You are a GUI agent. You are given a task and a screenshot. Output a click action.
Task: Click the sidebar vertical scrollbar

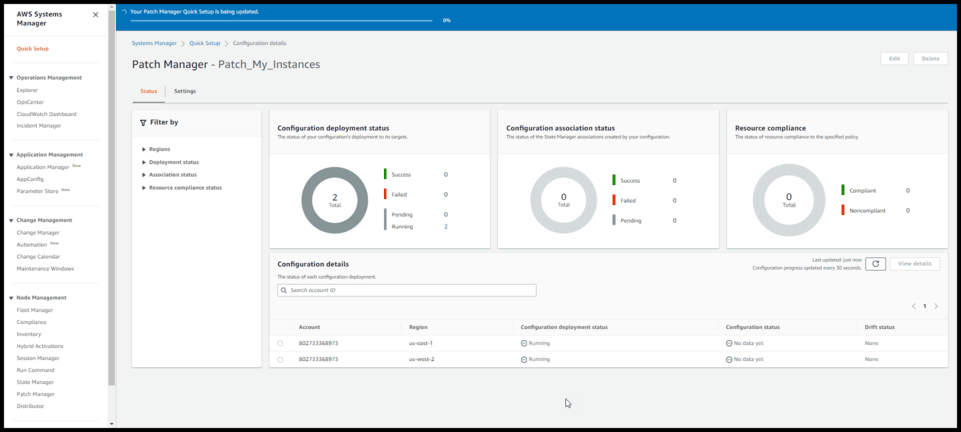pyautogui.click(x=112, y=197)
